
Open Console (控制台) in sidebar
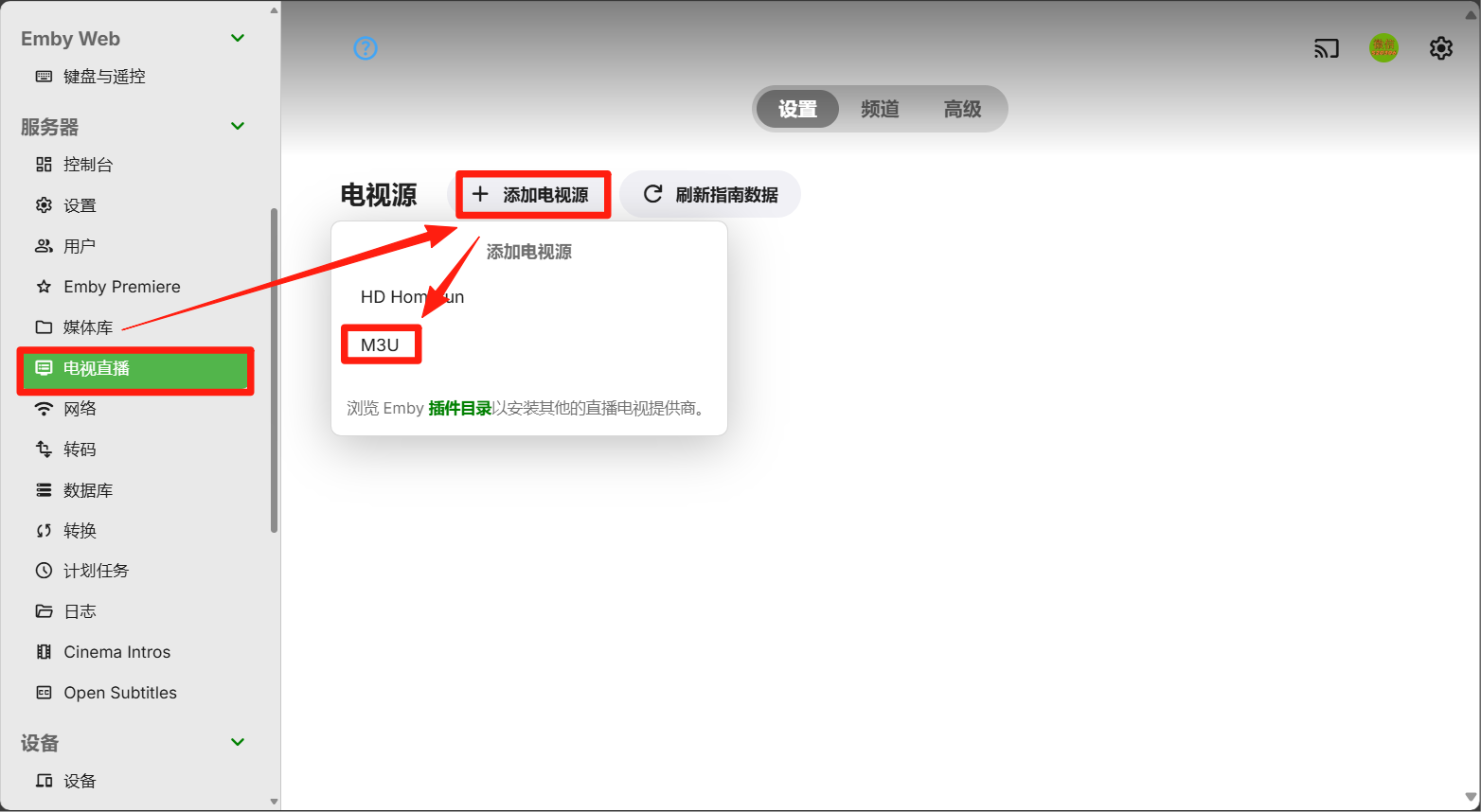click(88, 165)
